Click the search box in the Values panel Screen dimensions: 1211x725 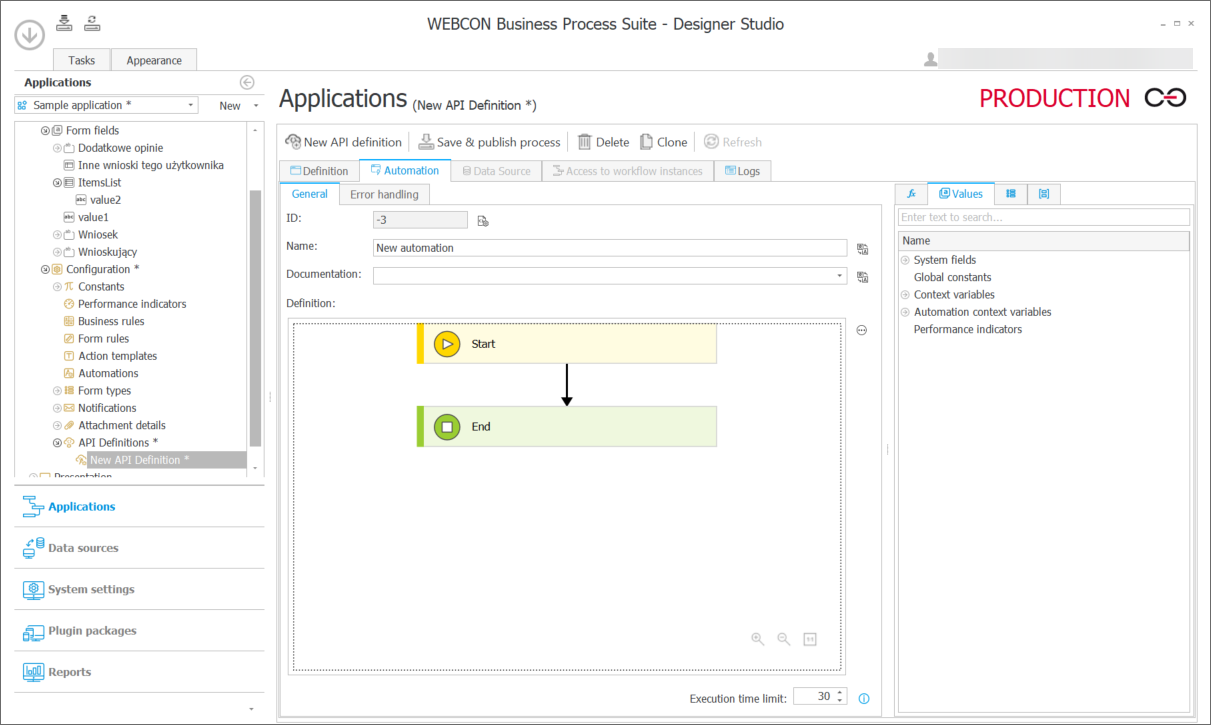point(1044,217)
